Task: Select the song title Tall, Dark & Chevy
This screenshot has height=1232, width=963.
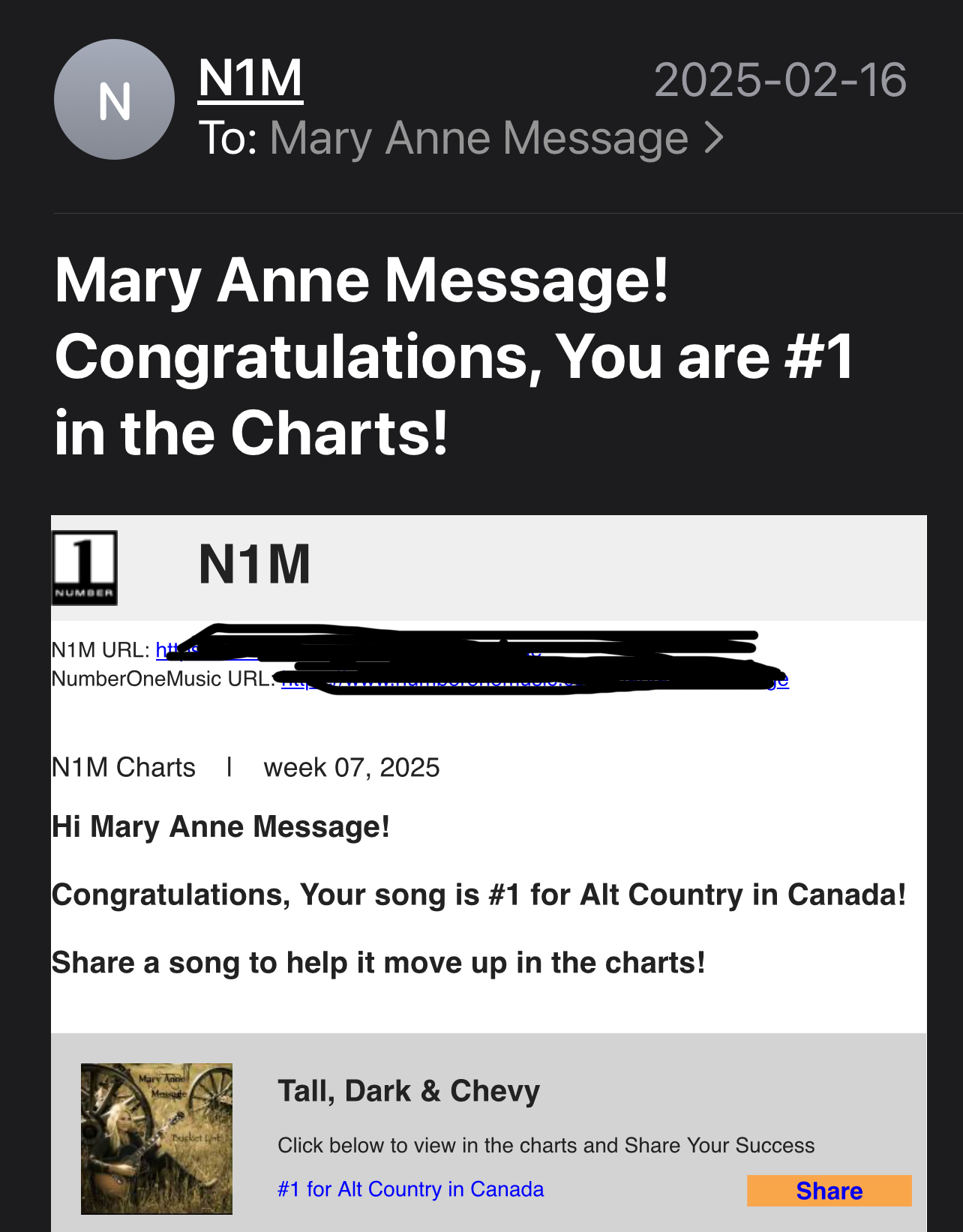Action: [409, 1091]
